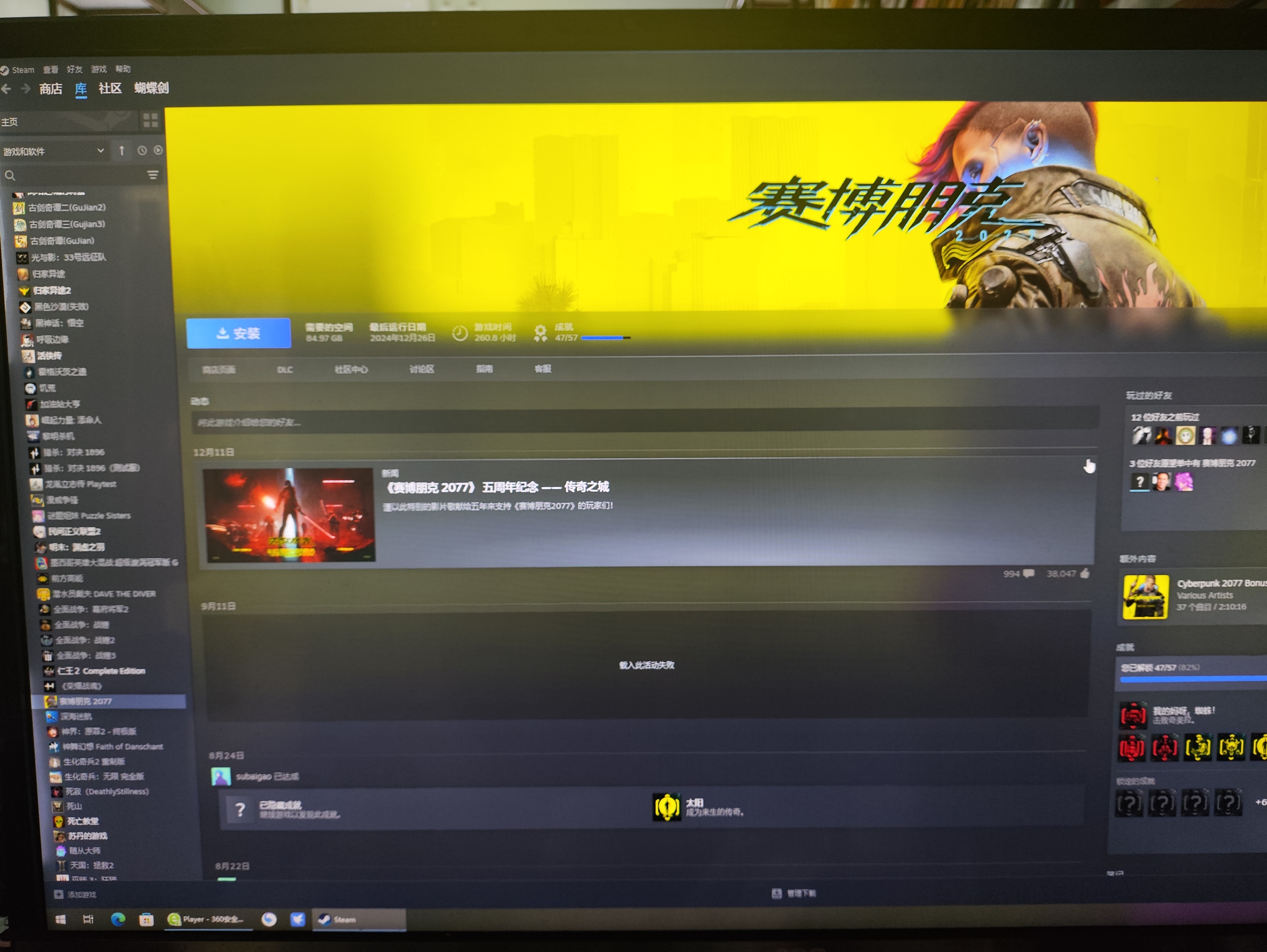Click the library search magnifier icon
The image size is (1267, 952).
point(10,176)
